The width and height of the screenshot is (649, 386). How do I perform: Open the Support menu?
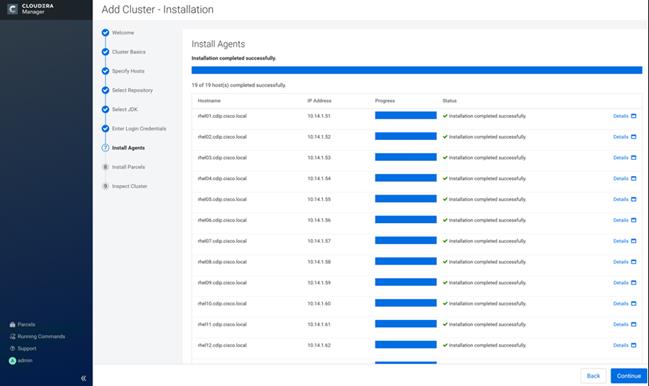[x=23, y=348]
